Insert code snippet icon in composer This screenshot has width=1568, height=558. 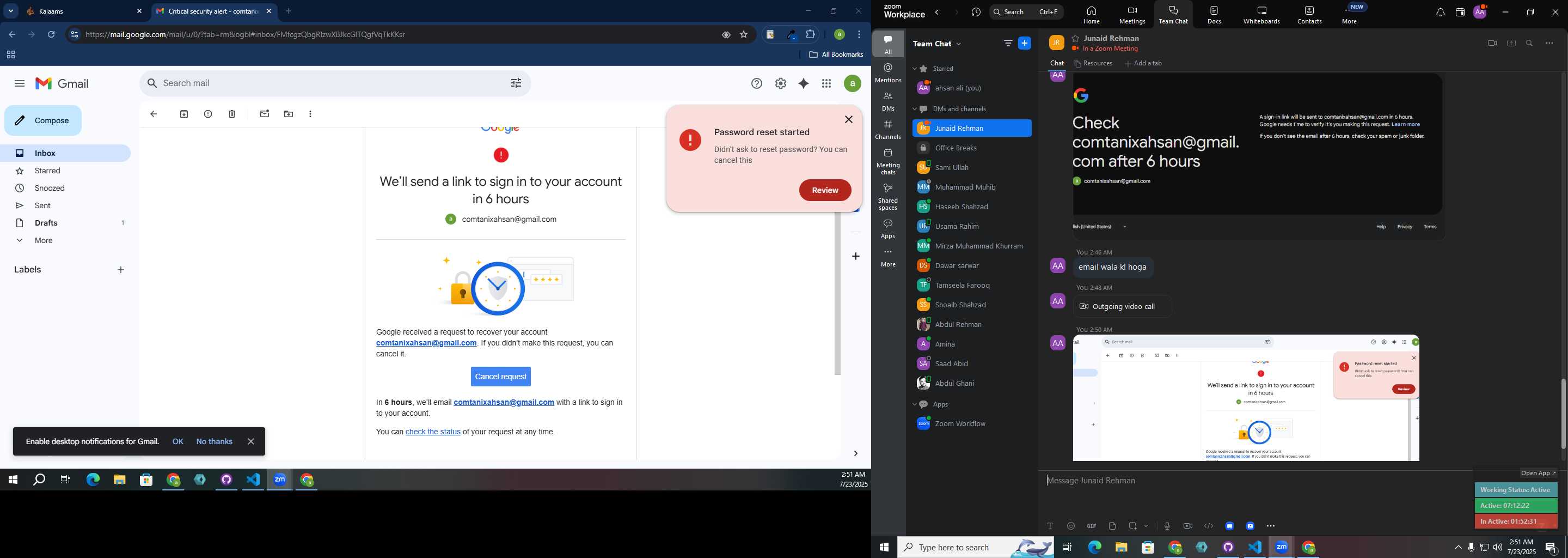[x=1209, y=526]
